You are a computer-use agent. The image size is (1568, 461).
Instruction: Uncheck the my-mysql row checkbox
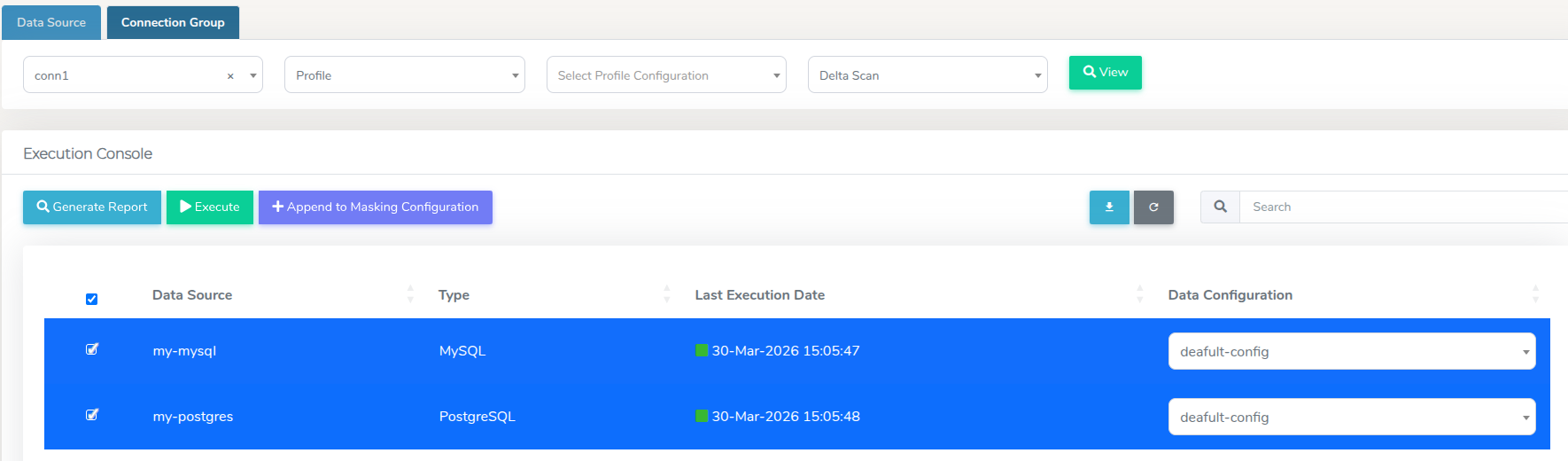(91, 349)
